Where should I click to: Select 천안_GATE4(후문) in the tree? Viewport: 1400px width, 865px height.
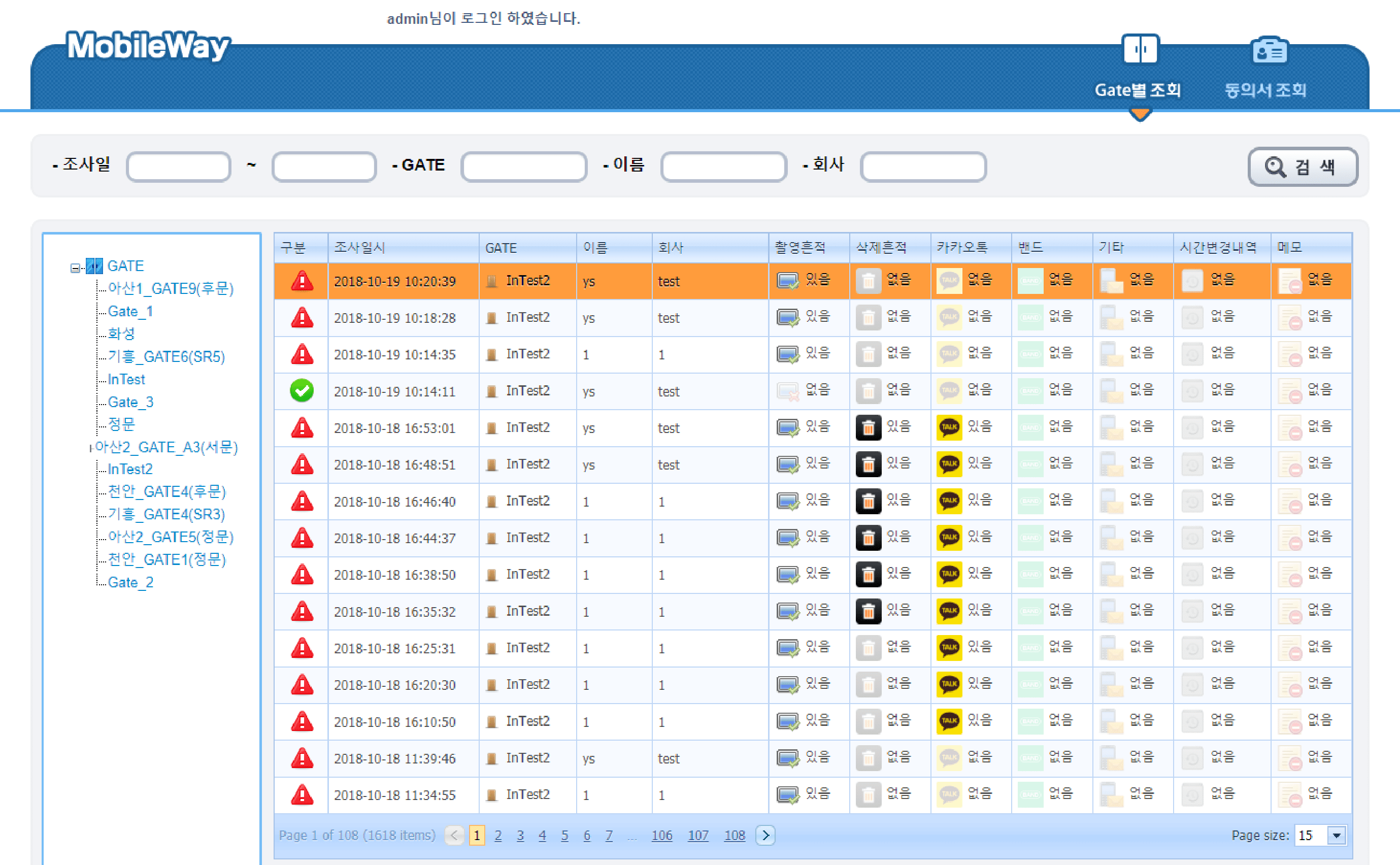pos(167,492)
